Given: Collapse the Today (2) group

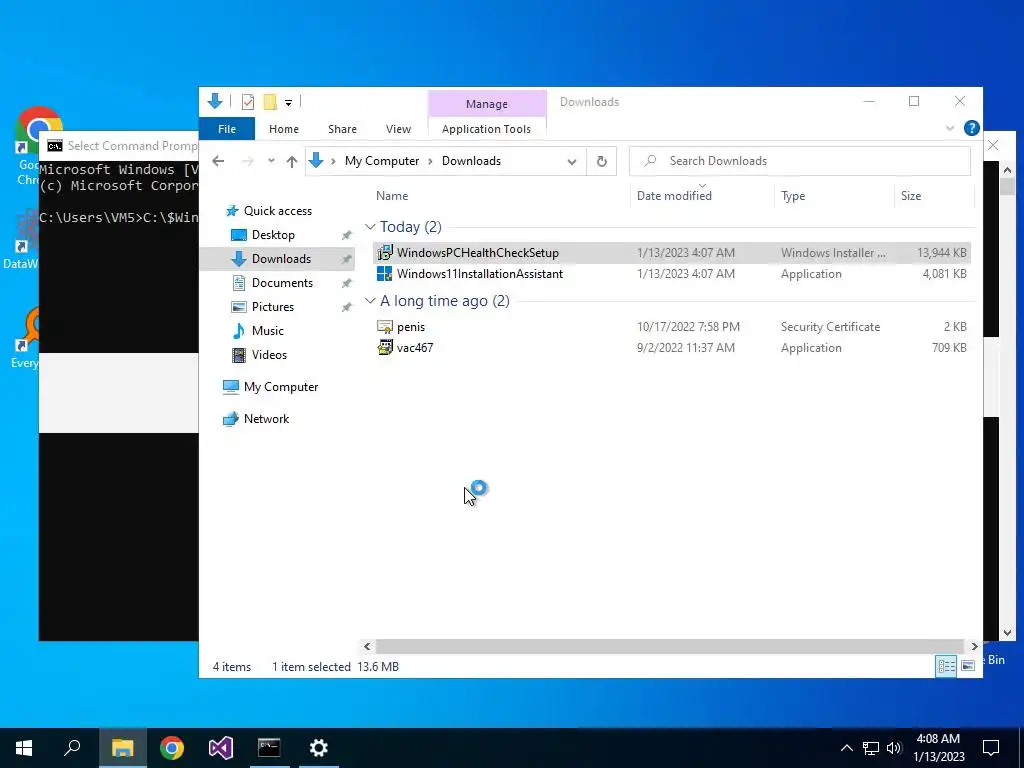Looking at the screenshot, I should click(x=370, y=227).
